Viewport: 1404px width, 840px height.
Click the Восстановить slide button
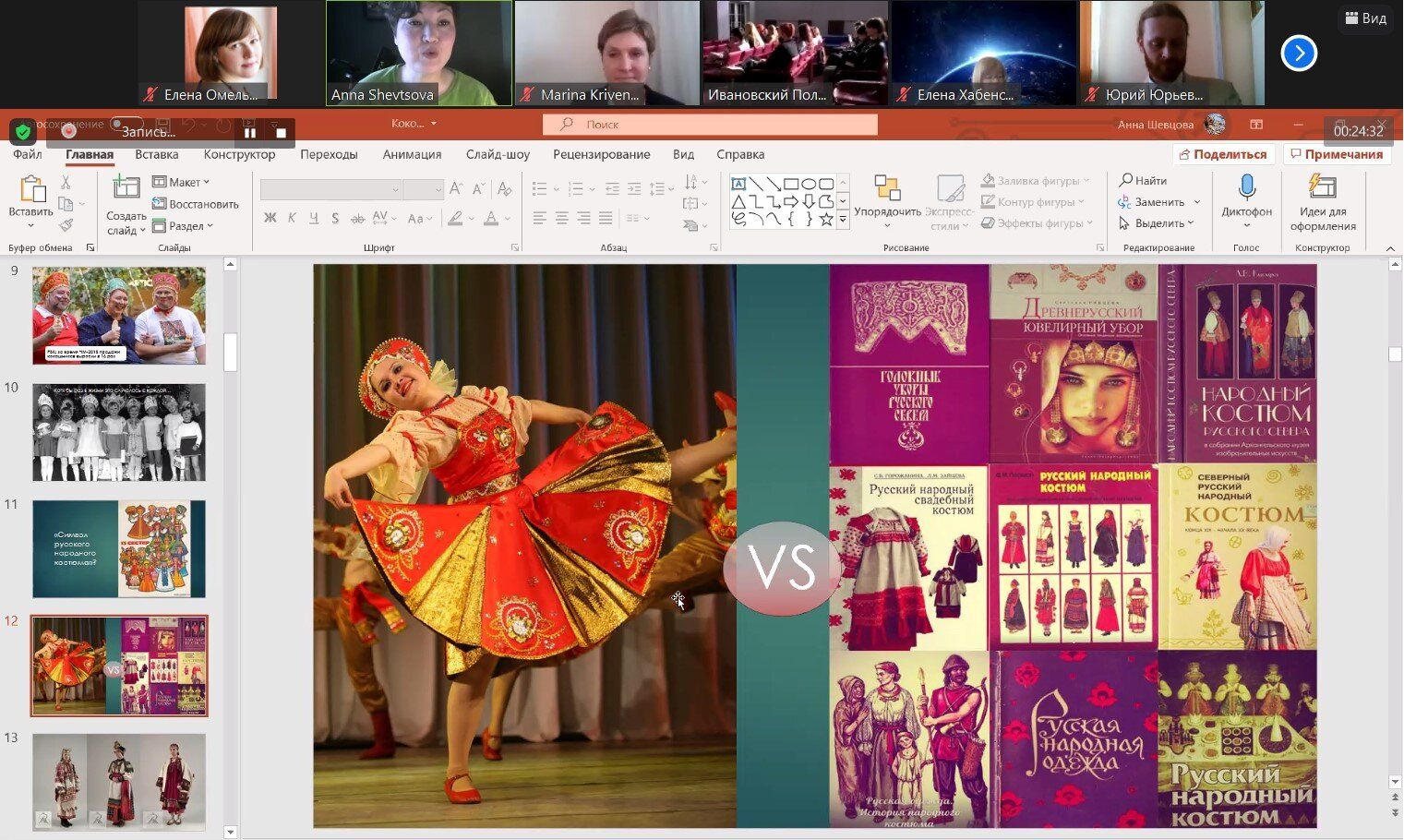(196, 204)
